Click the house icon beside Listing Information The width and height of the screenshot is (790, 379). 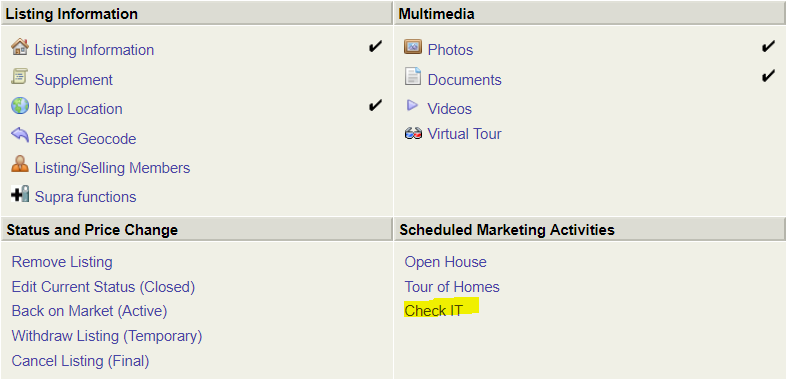[x=20, y=47]
